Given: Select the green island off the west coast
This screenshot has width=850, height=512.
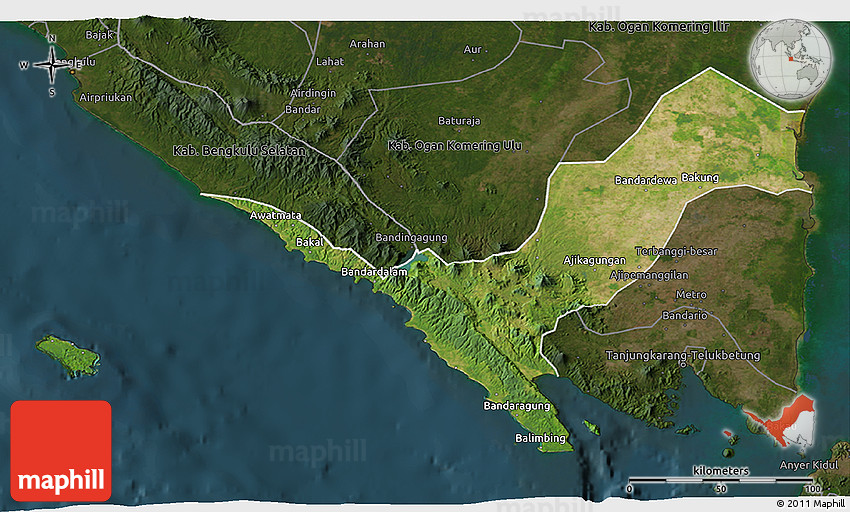Looking at the screenshot, I should [68, 353].
